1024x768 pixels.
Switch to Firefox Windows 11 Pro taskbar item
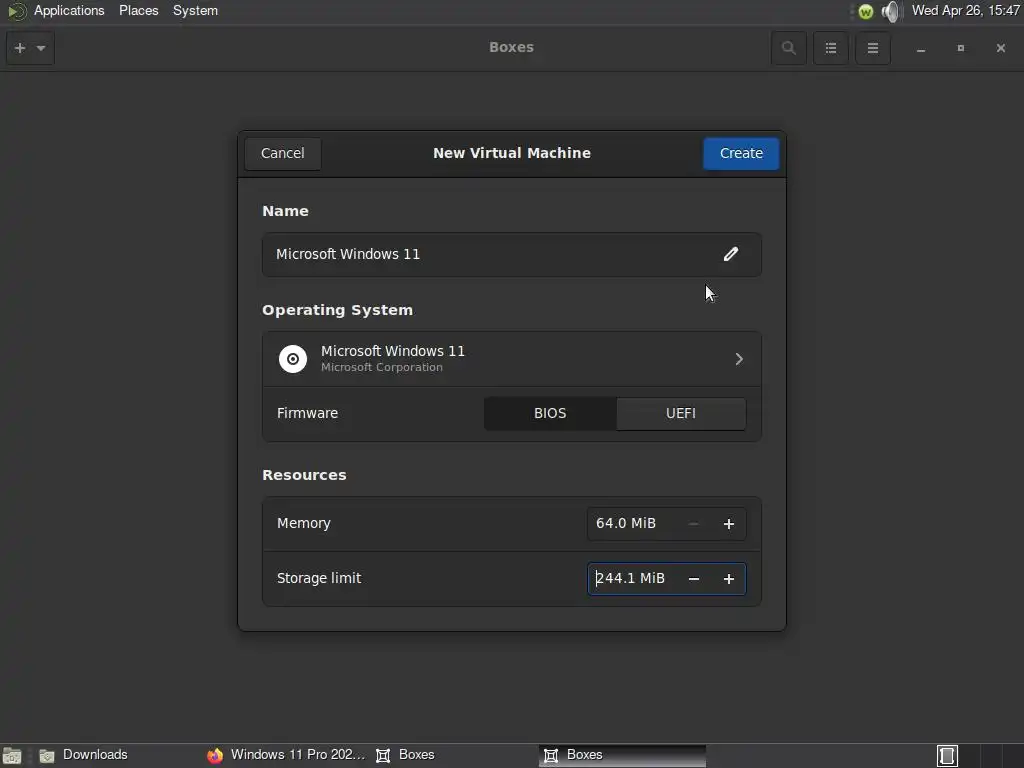pyautogui.click(x=286, y=755)
